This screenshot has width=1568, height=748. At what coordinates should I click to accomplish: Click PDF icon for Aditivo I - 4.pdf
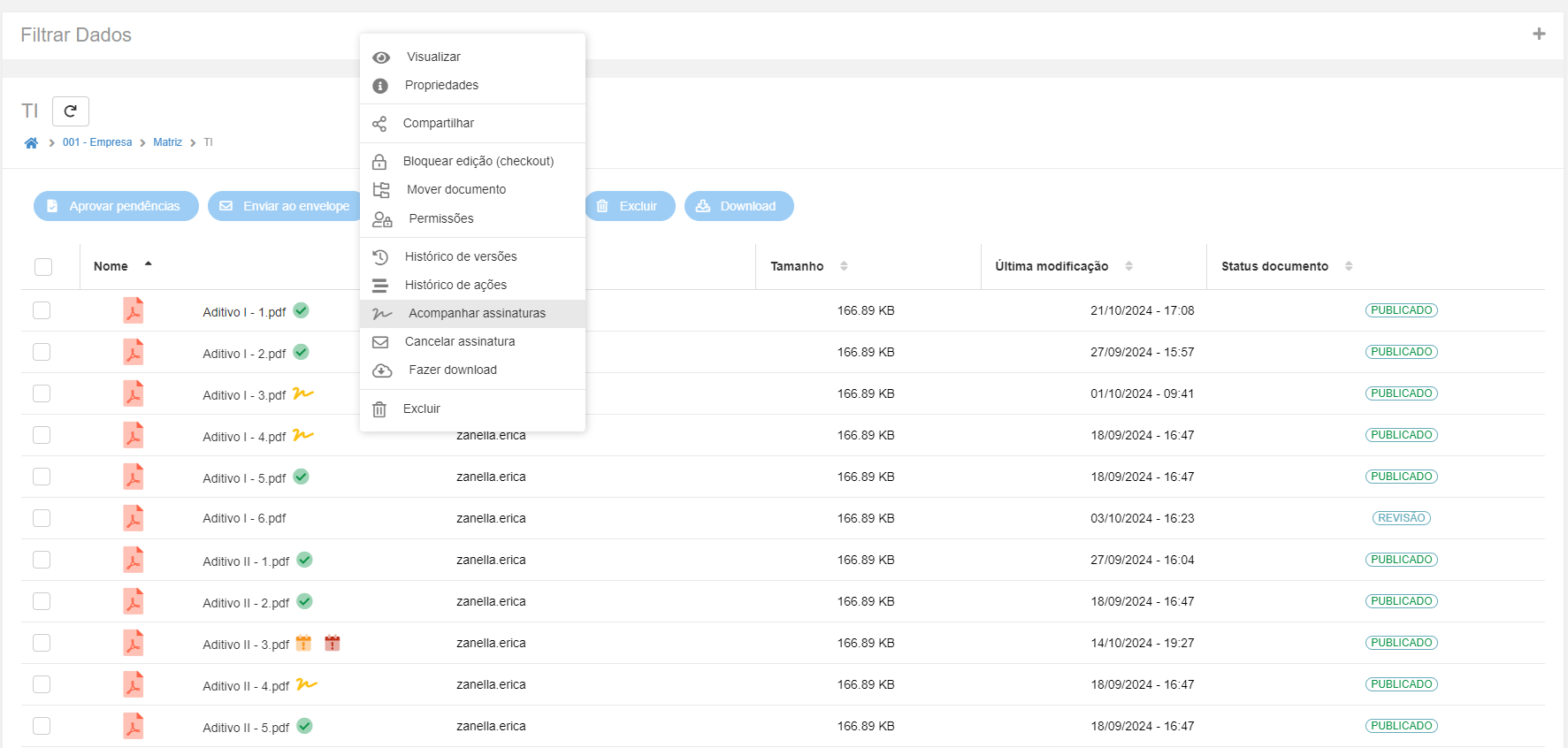pos(134,435)
